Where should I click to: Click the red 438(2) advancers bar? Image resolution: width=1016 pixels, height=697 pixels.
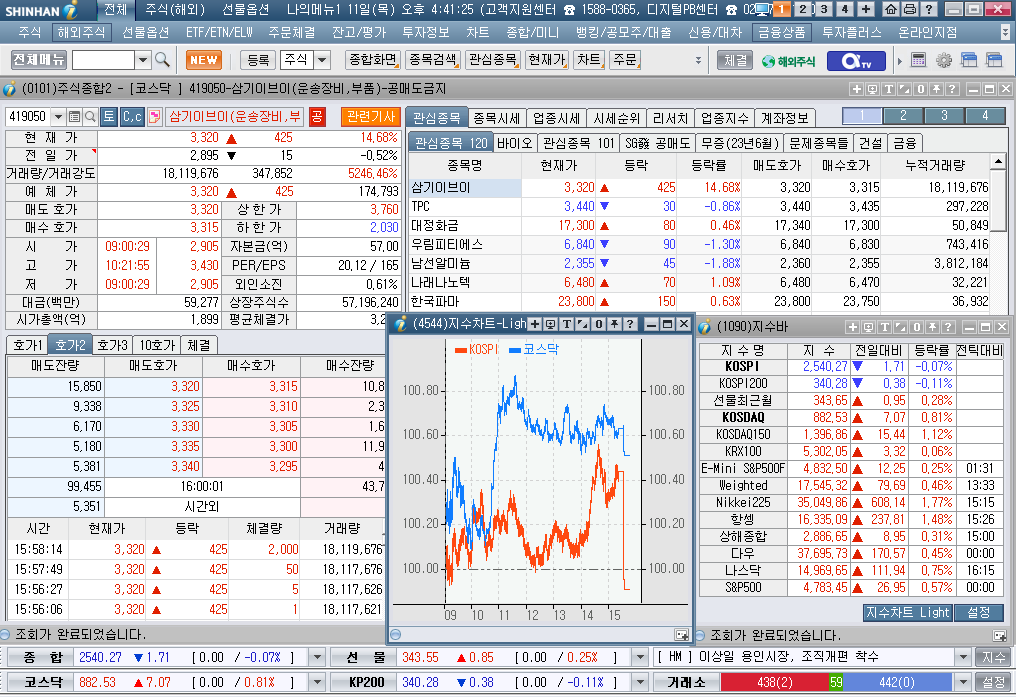774,682
